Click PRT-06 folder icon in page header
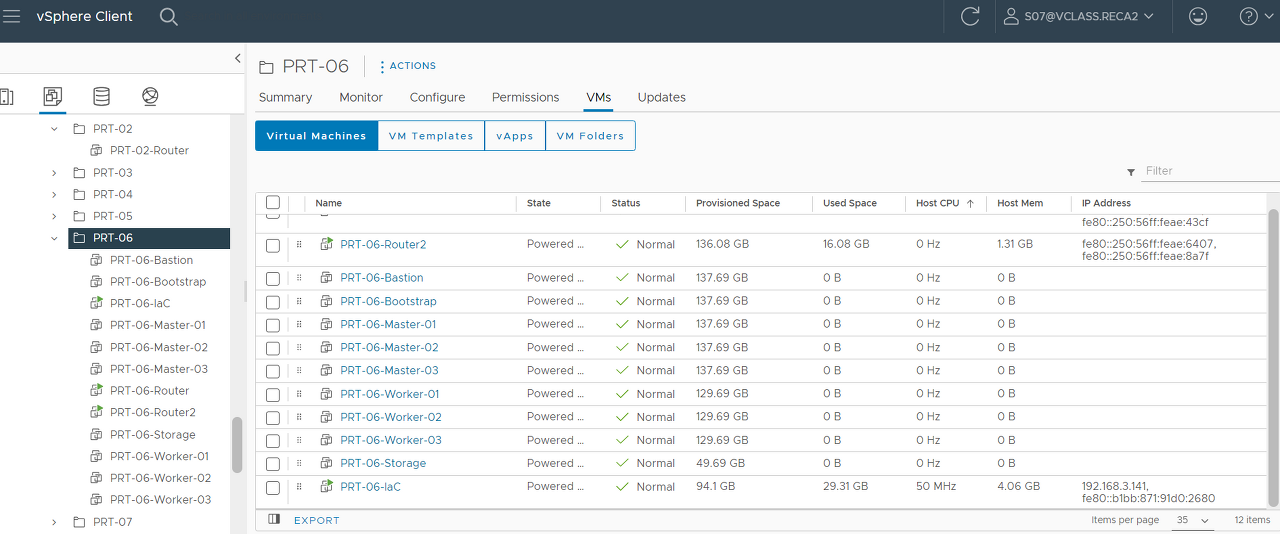The width and height of the screenshot is (1280, 534). pyautogui.click(x=266, y=67)
